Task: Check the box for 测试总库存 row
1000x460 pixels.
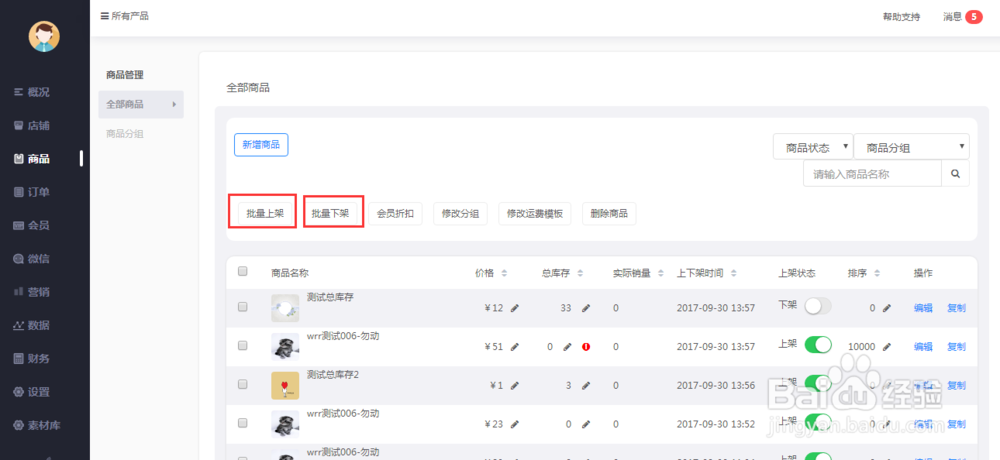Action: pos(242,307)
